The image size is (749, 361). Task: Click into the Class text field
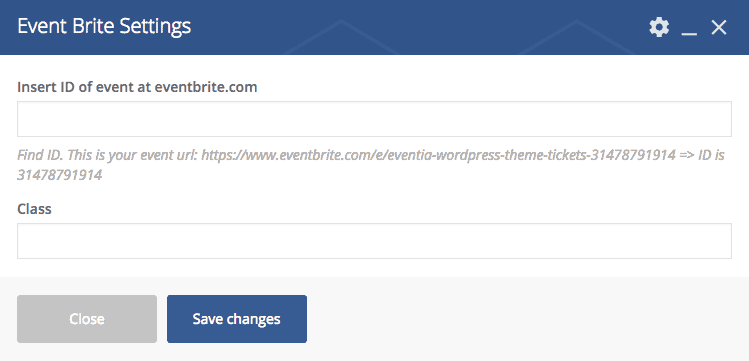pos(374,241)
